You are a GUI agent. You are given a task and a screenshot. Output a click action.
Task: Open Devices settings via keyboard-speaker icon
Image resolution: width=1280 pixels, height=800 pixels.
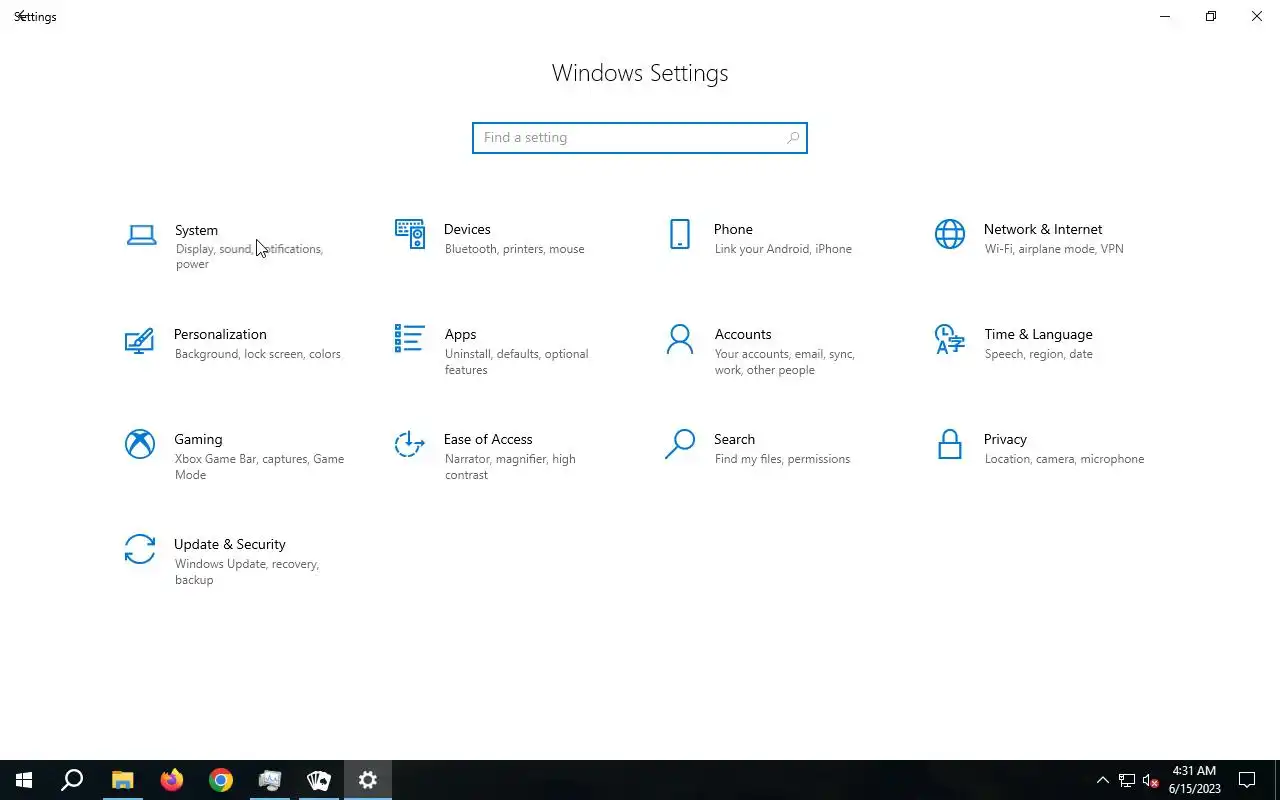coord(410,234)
